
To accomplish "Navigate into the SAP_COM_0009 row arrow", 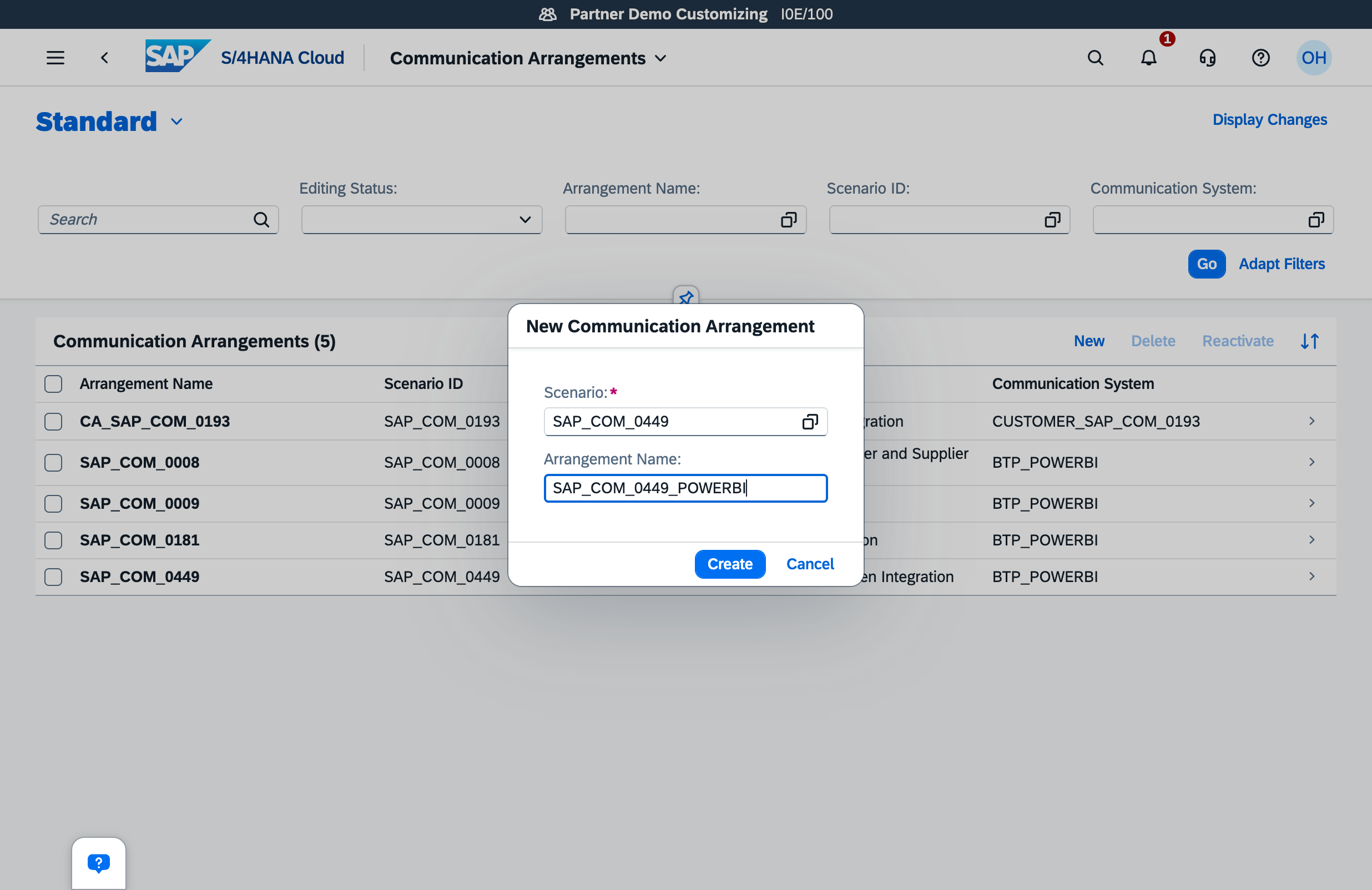I will point(1312,503).
